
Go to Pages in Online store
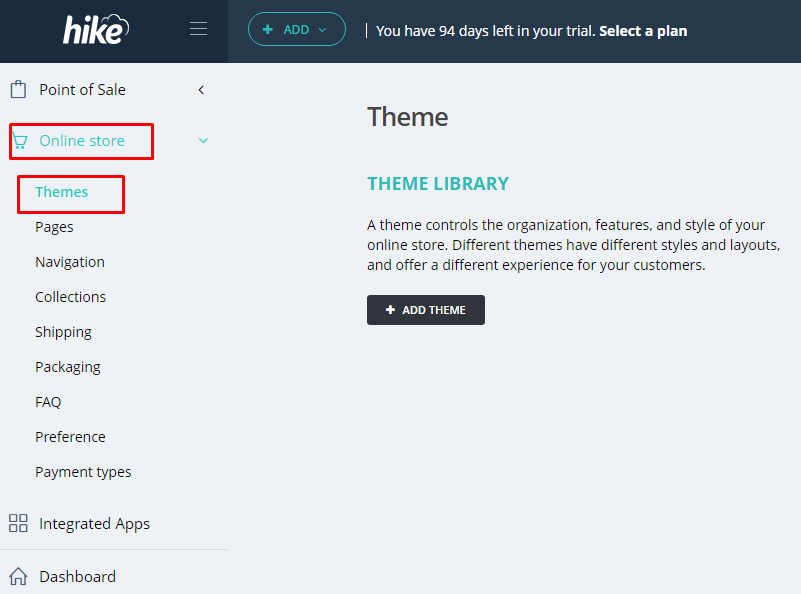coord(54,227)
